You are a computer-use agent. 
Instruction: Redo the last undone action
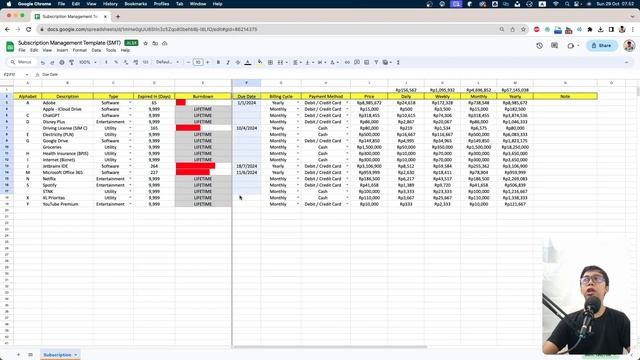click(52, 62)
